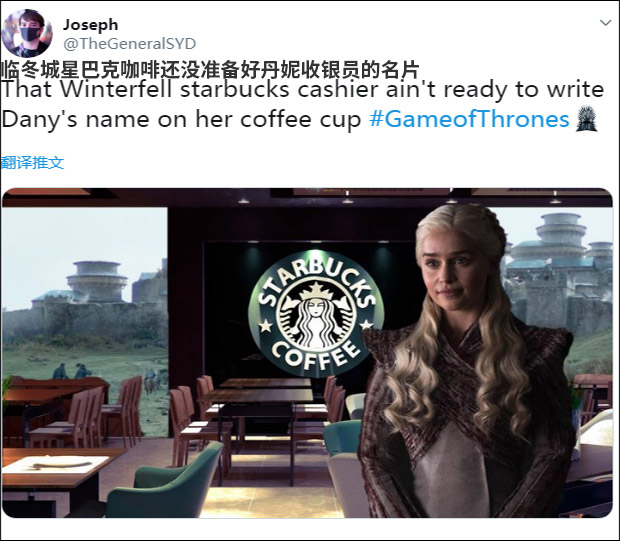Select the Chinese caption text line
The image size is (620, 541).
tap(210, 70)
